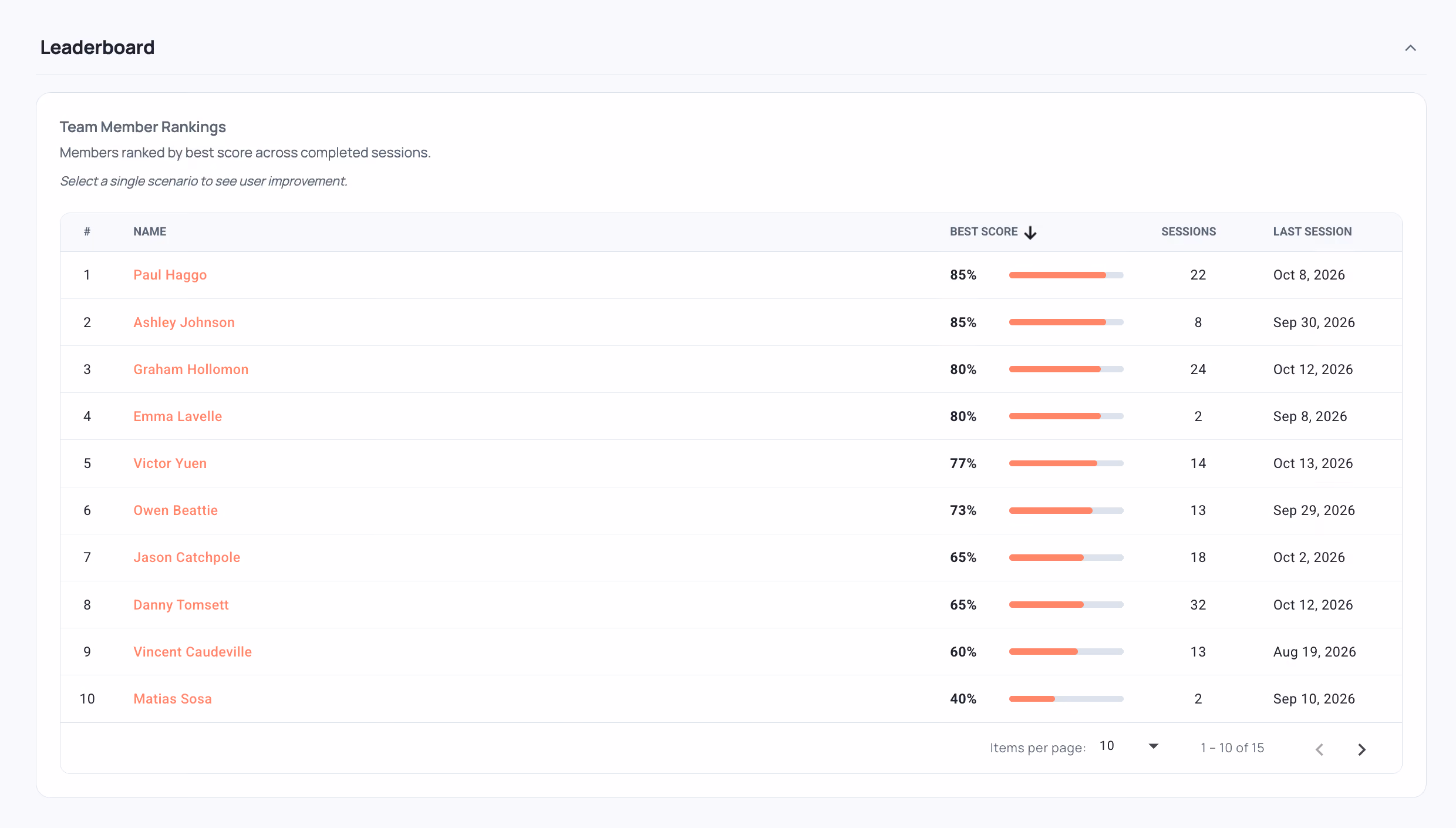Click the '#' rank column header
This screenshot has height=828, width=1456.
(87, 232)
